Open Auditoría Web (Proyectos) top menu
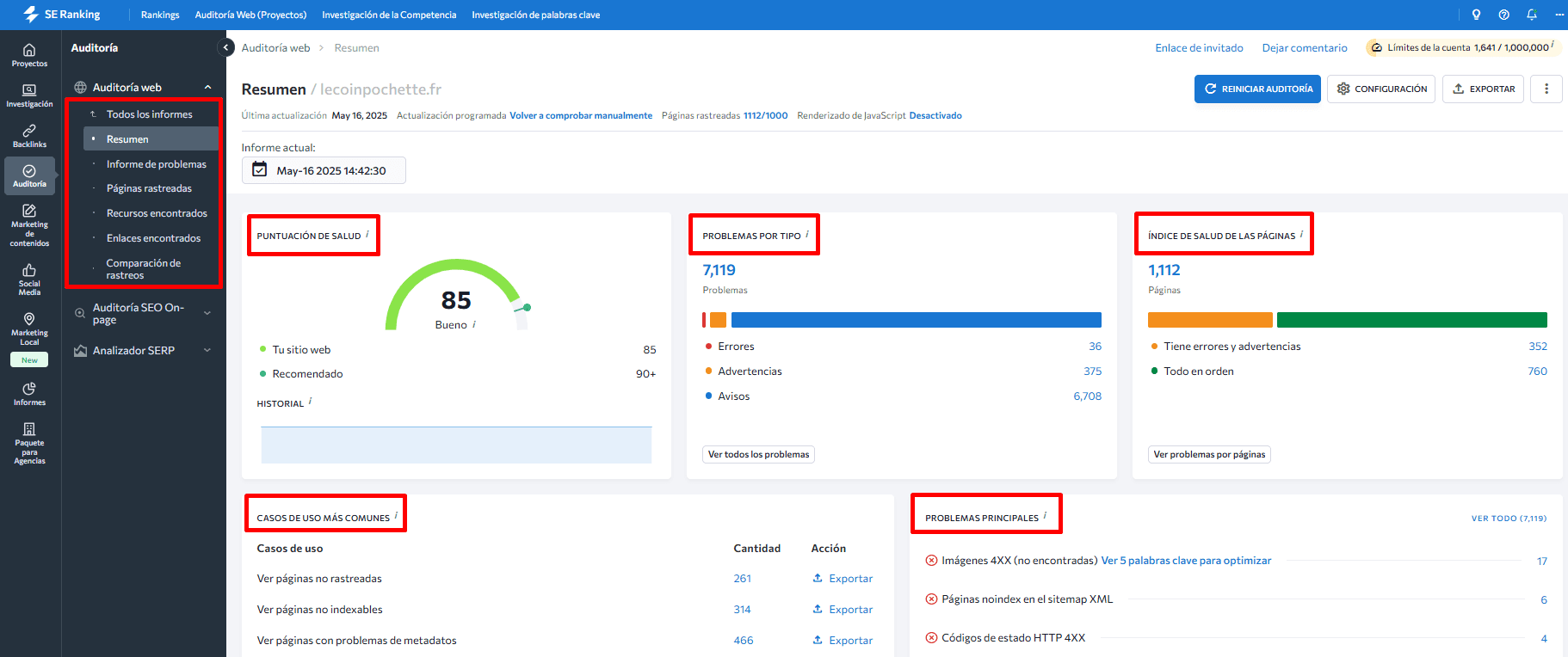Viewport: 1568px width, 657px height. [x=250, y=15]
